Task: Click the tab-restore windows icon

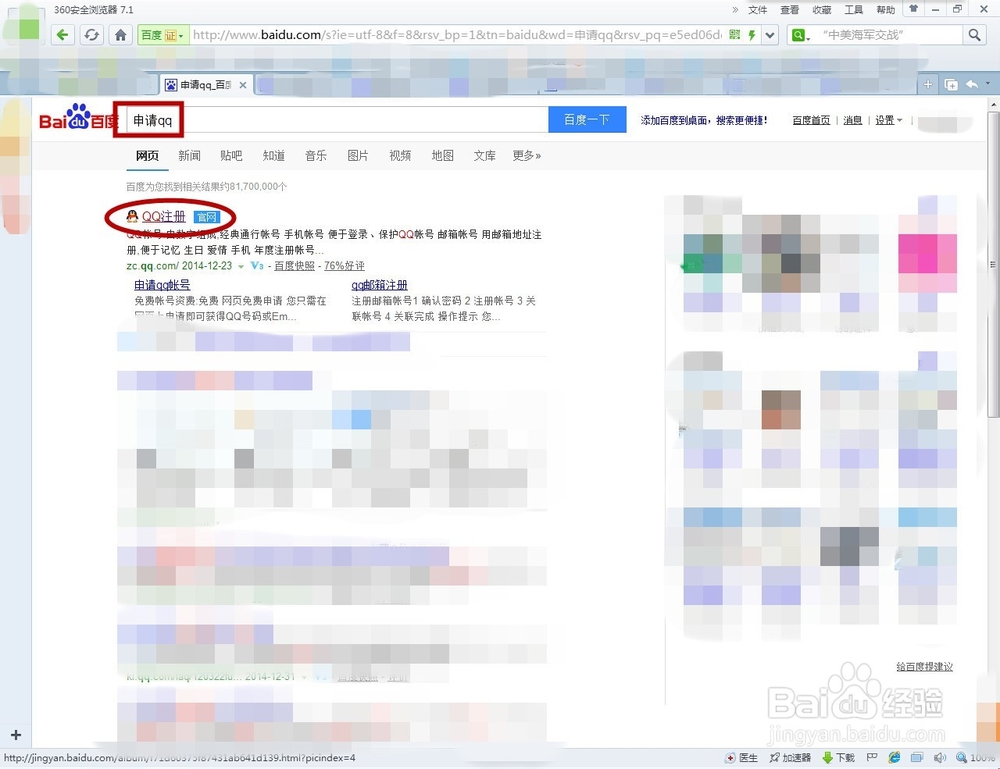Action: pyautogui.click(x=951, y=85)
